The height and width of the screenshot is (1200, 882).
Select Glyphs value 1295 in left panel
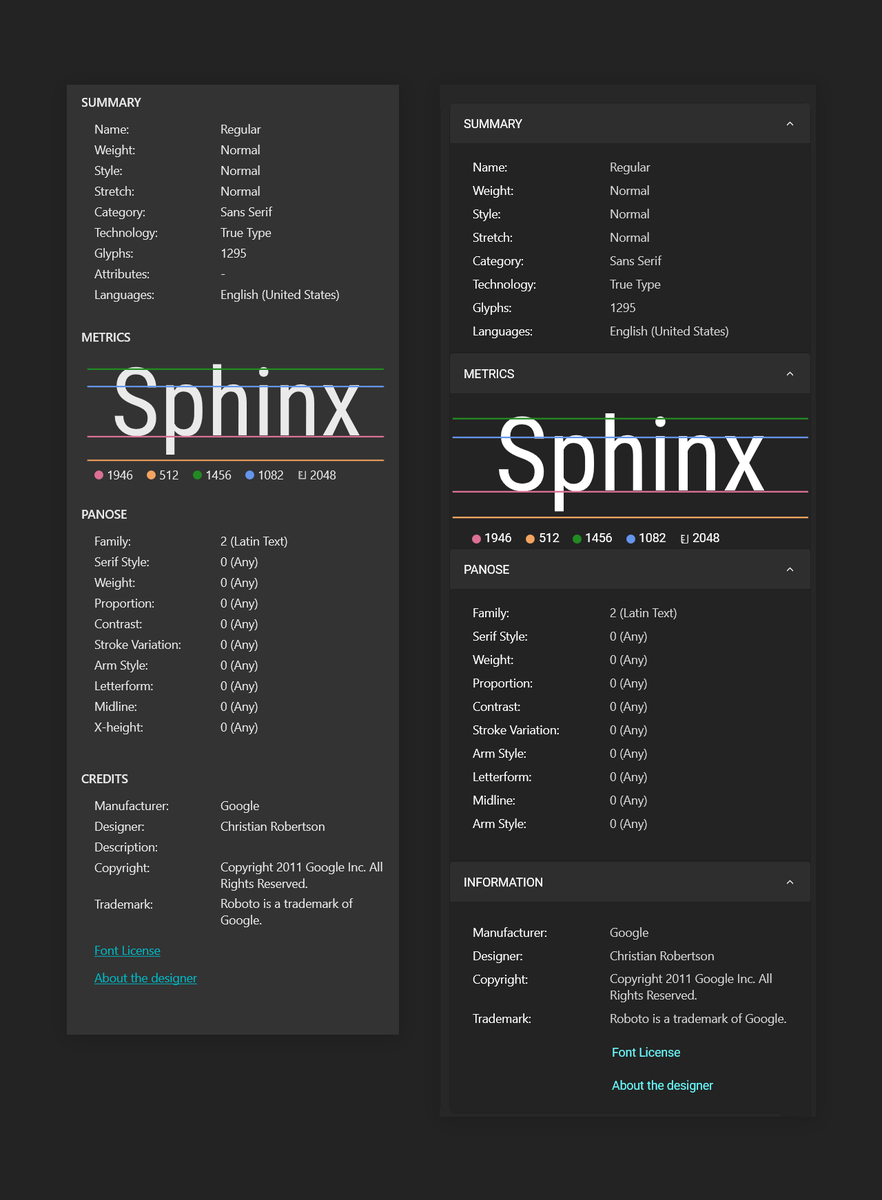[233, 254]
